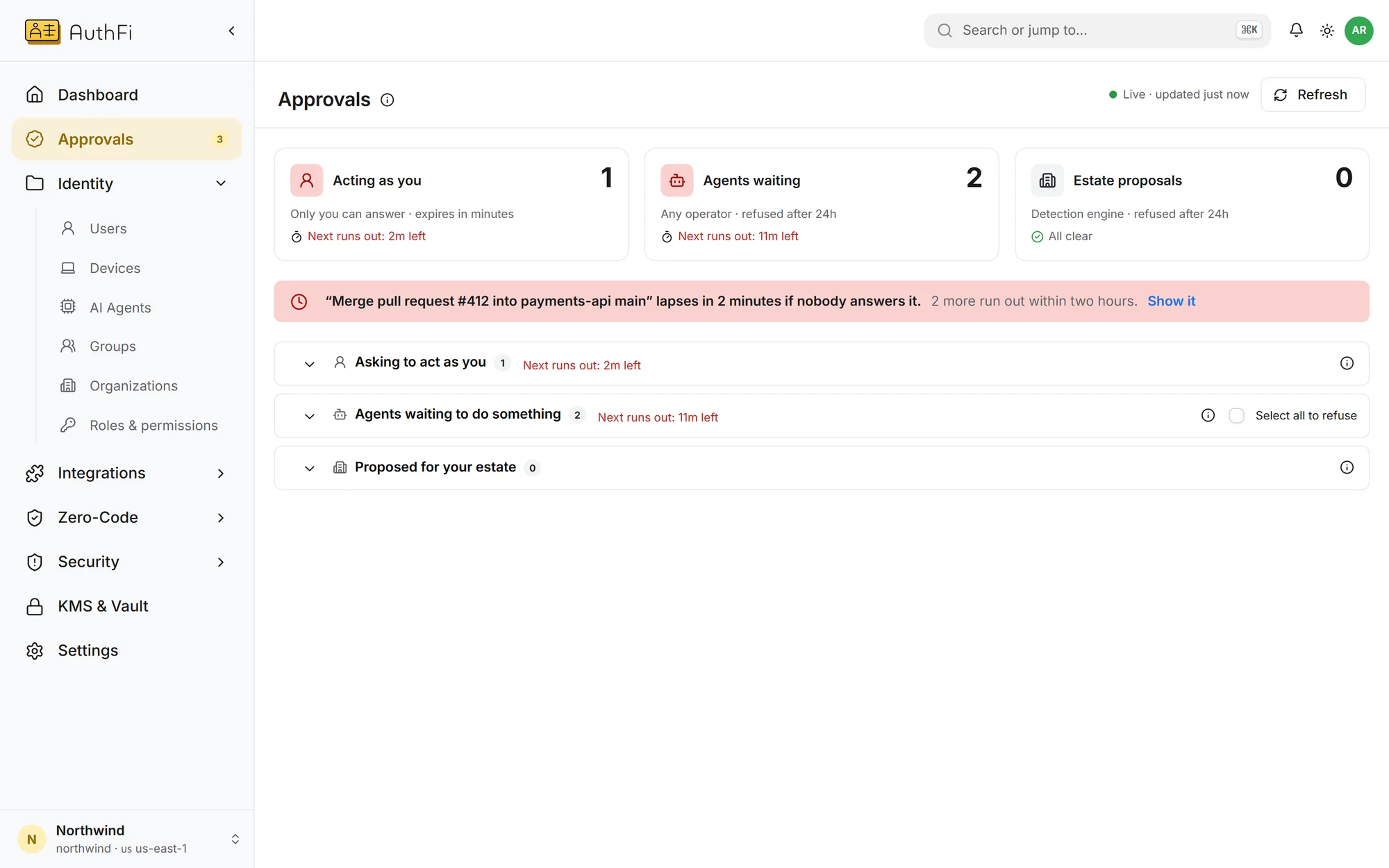
Task: Go to Dashboard
Action: pos(127,94)
